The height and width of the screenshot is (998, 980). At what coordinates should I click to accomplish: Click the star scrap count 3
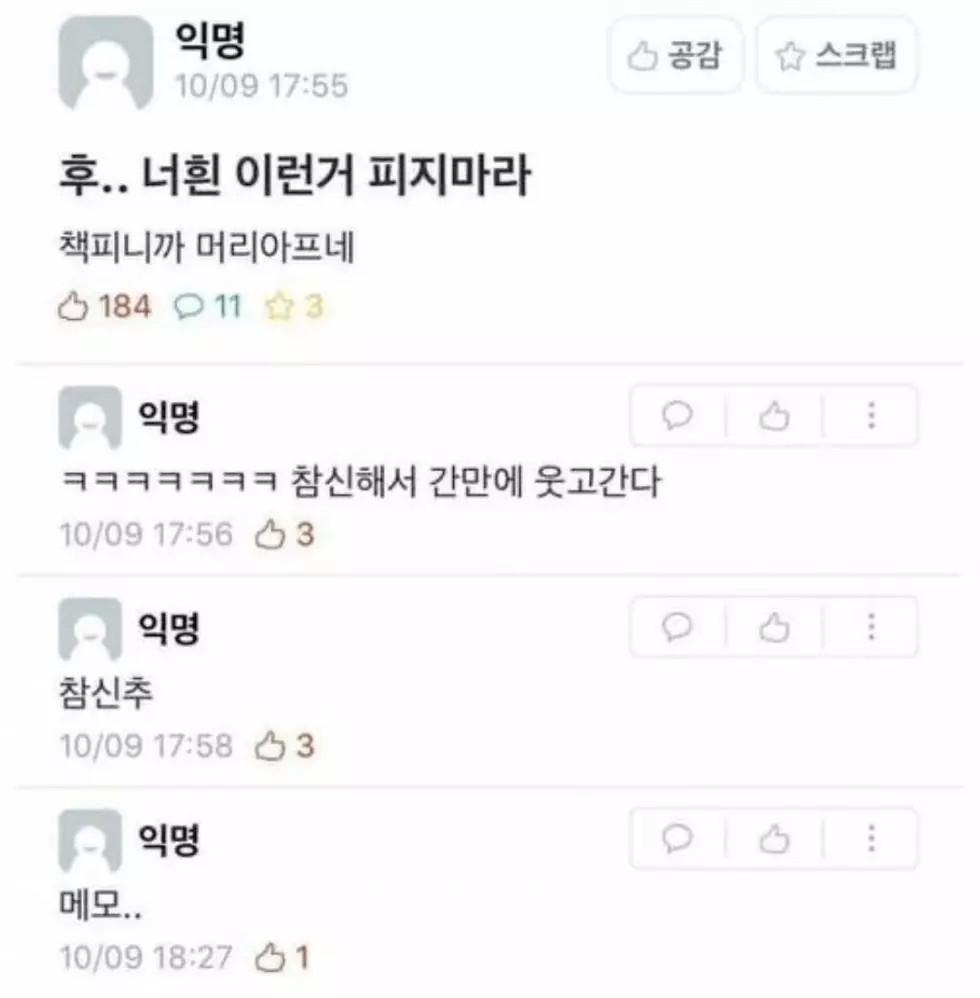click(x=295, y=306)
